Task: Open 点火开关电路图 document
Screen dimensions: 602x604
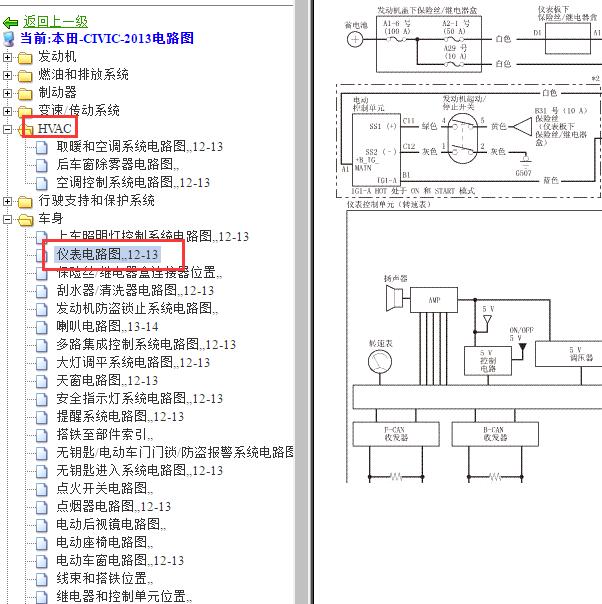Action: (x=104, y=488)
